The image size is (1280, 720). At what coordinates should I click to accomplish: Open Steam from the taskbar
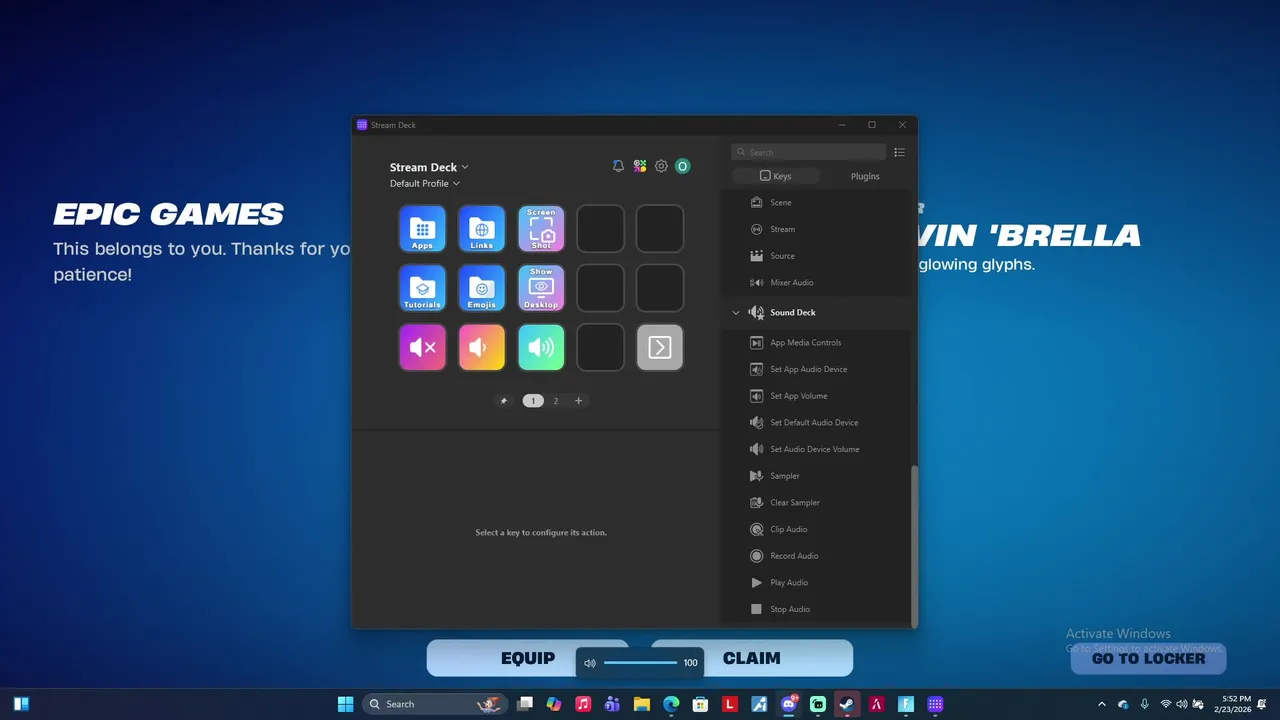[x=847, y=704]
